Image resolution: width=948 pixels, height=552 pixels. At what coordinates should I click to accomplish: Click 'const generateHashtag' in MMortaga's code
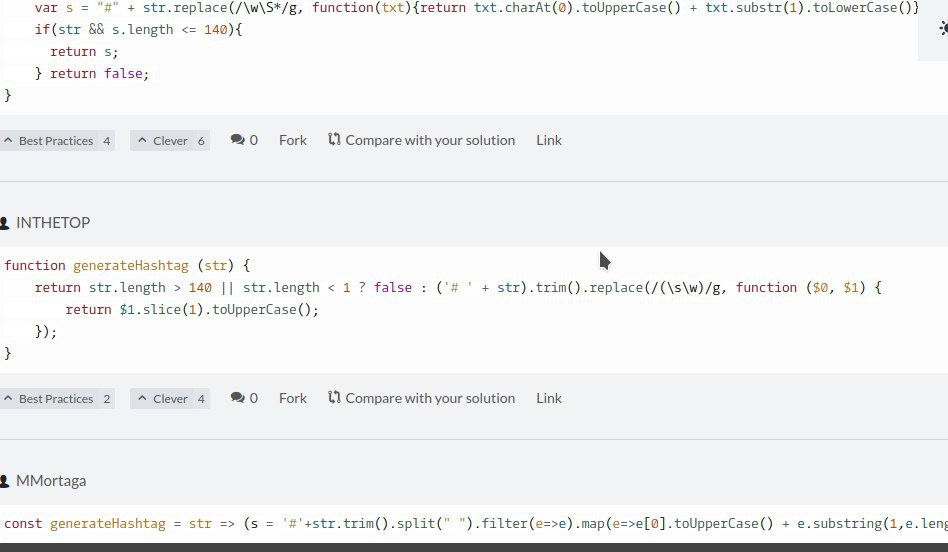(x=85, y=524)
